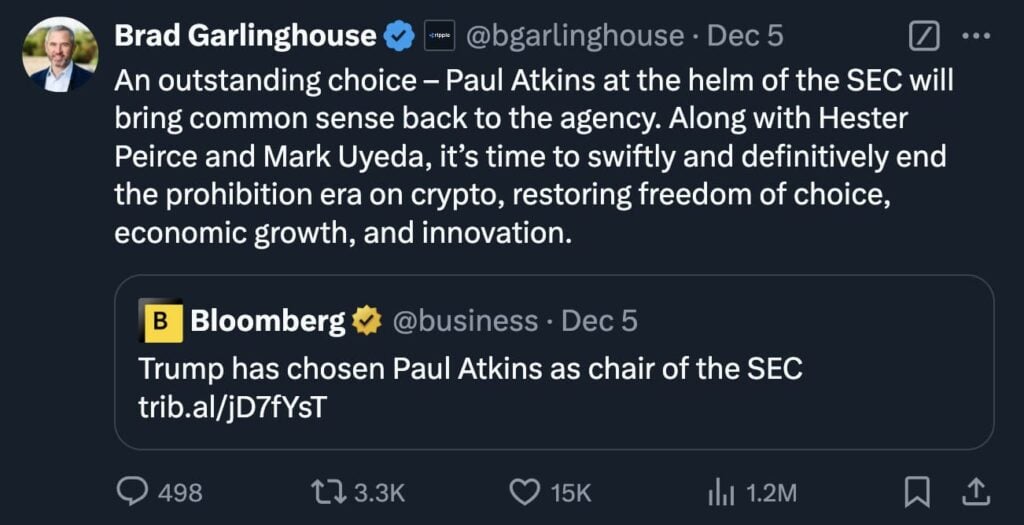Open the trib.al/jD7fYsT link
This screenshot has height=525, width=1024.
pyautogui.click(x=231, y=407)
